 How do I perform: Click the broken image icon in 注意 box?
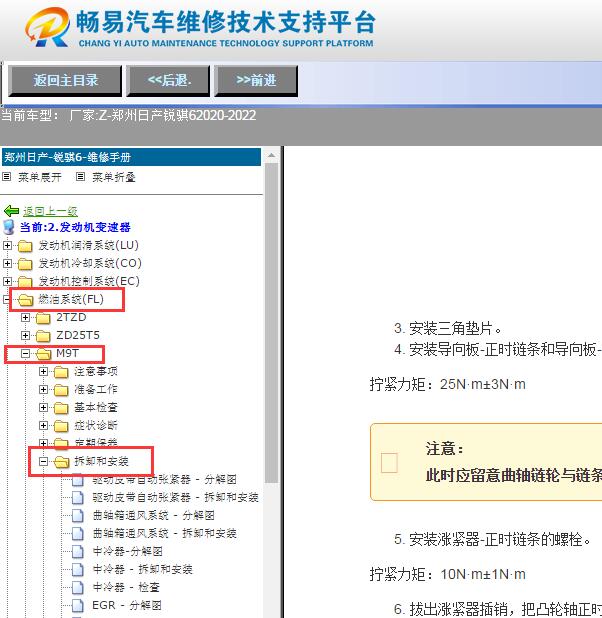[389, 463]
